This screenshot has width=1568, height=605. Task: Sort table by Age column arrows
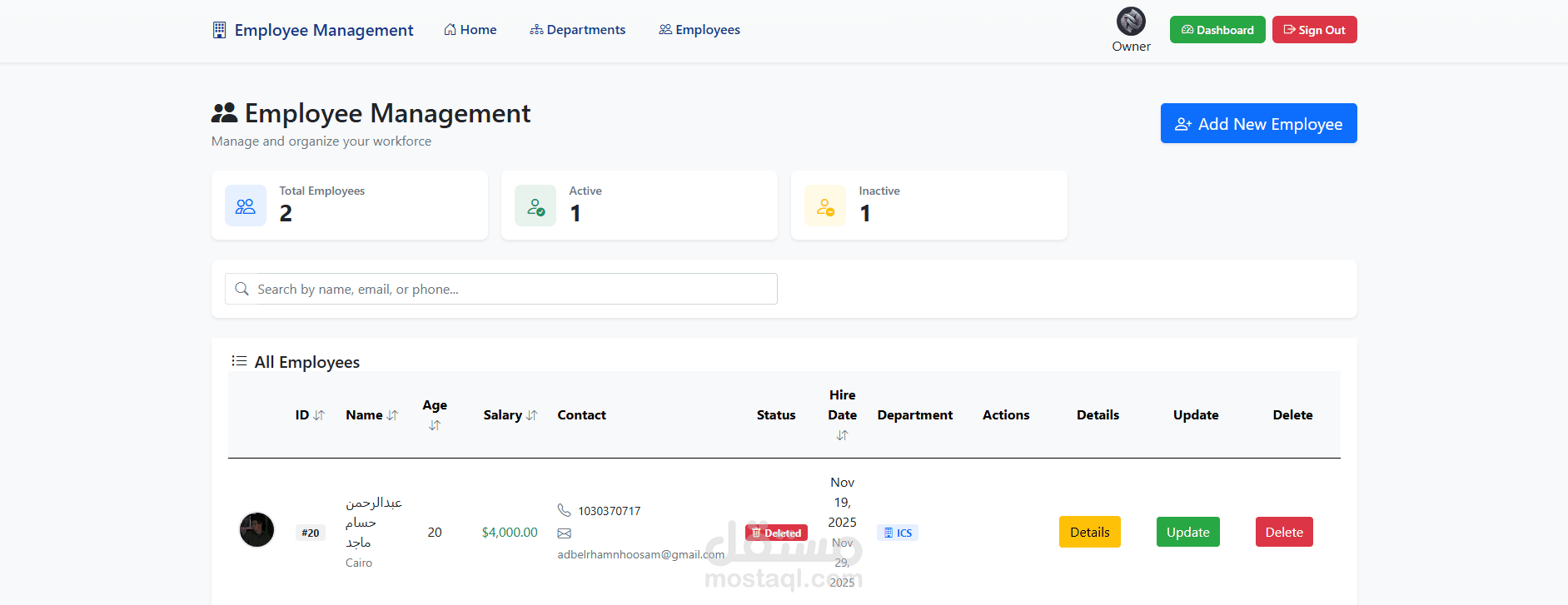point(435,425)
